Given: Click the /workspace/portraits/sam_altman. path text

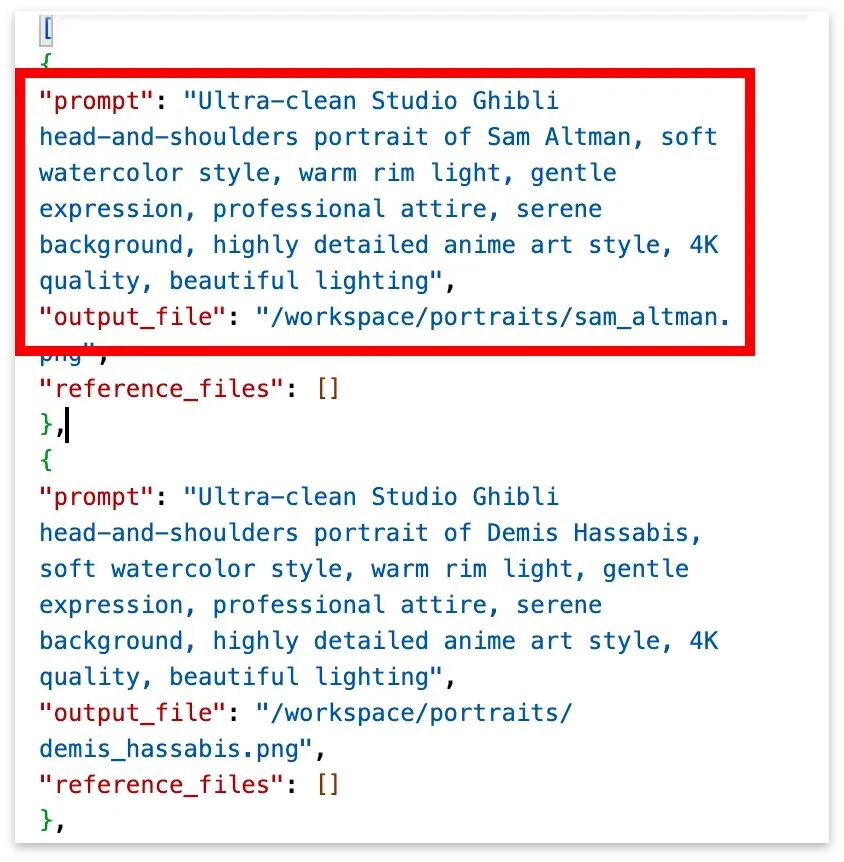Looking at the screenshot, I should click(x=493, y=317).
